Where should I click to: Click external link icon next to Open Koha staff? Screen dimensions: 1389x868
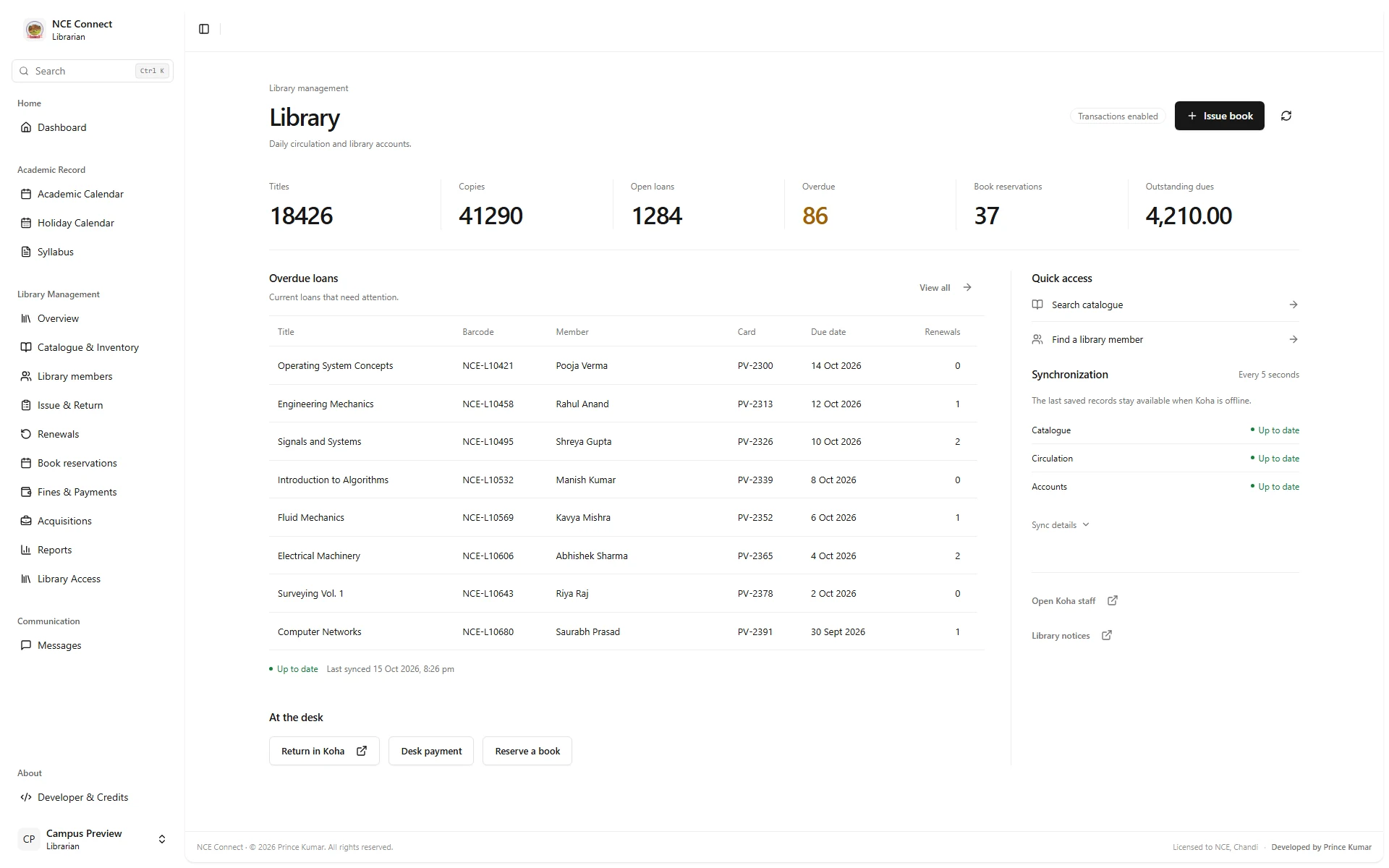[1113, 600]
